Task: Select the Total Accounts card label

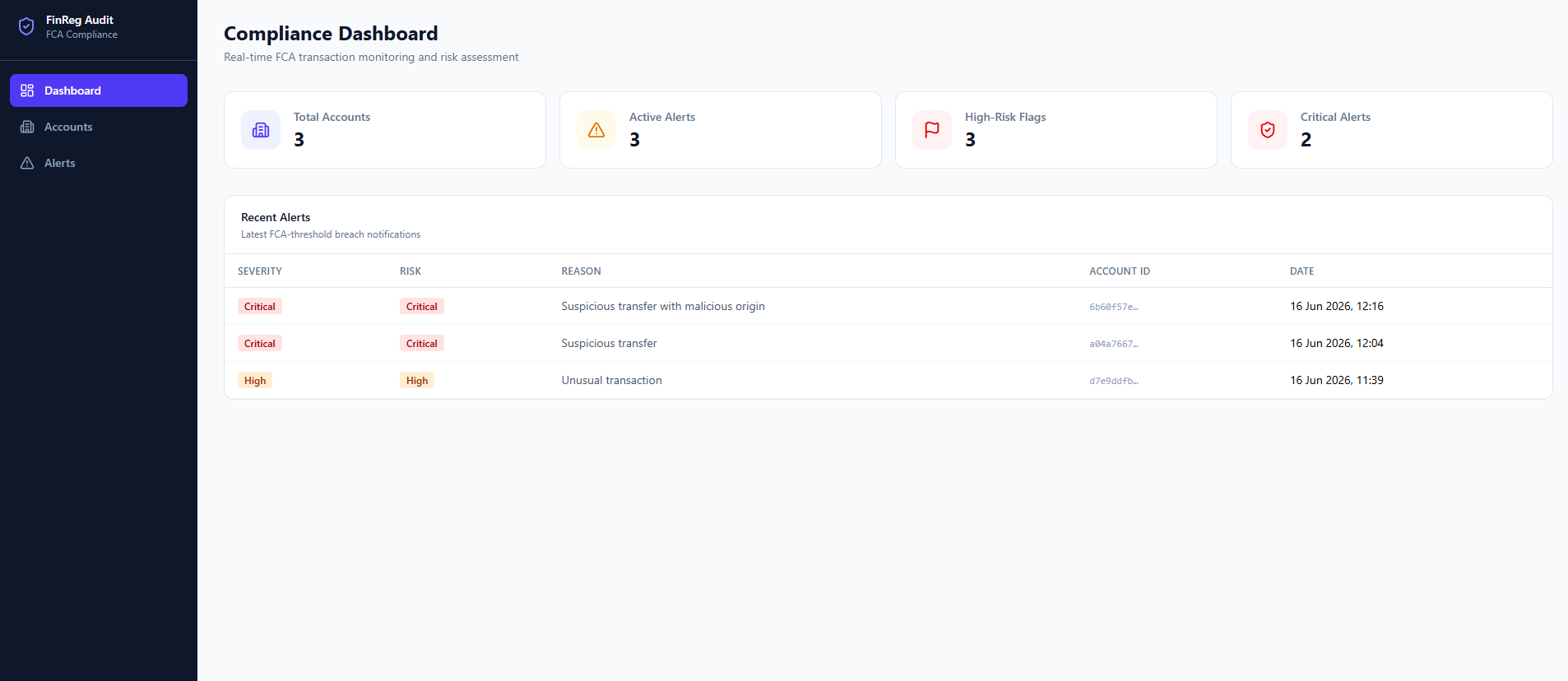Action: pos(332,117)
